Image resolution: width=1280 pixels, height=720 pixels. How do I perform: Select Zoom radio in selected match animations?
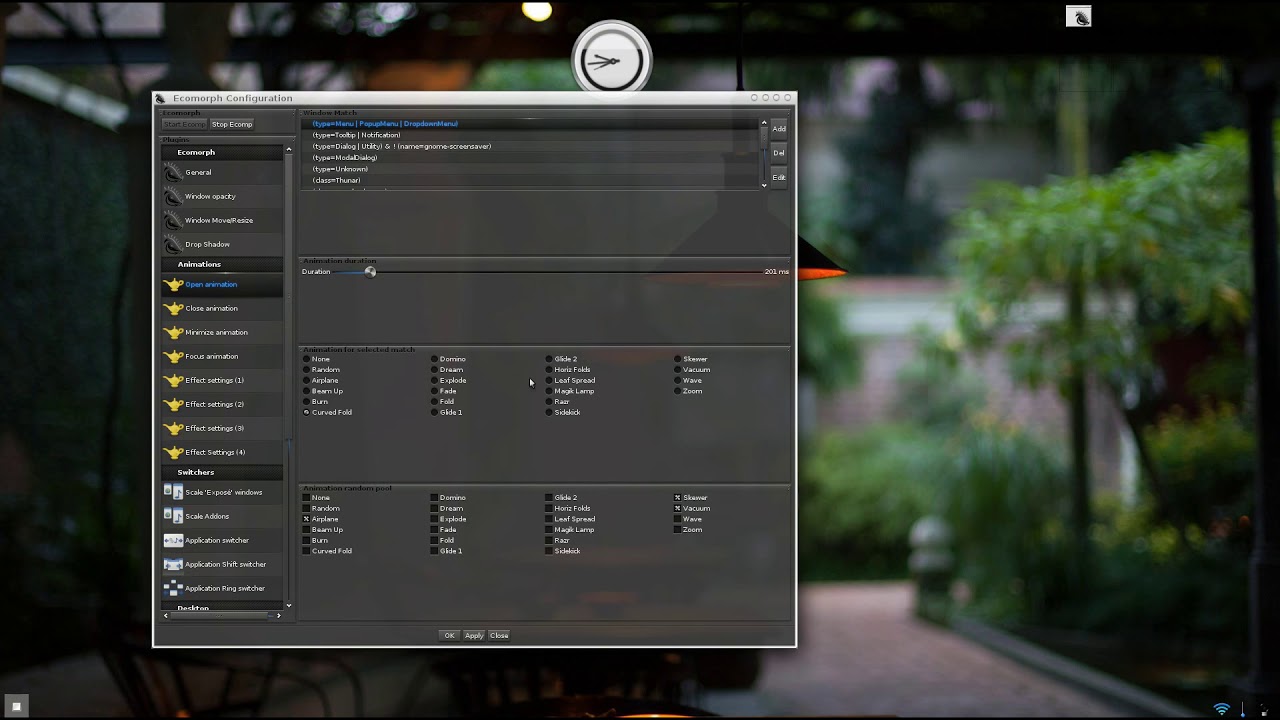[677, 391]
